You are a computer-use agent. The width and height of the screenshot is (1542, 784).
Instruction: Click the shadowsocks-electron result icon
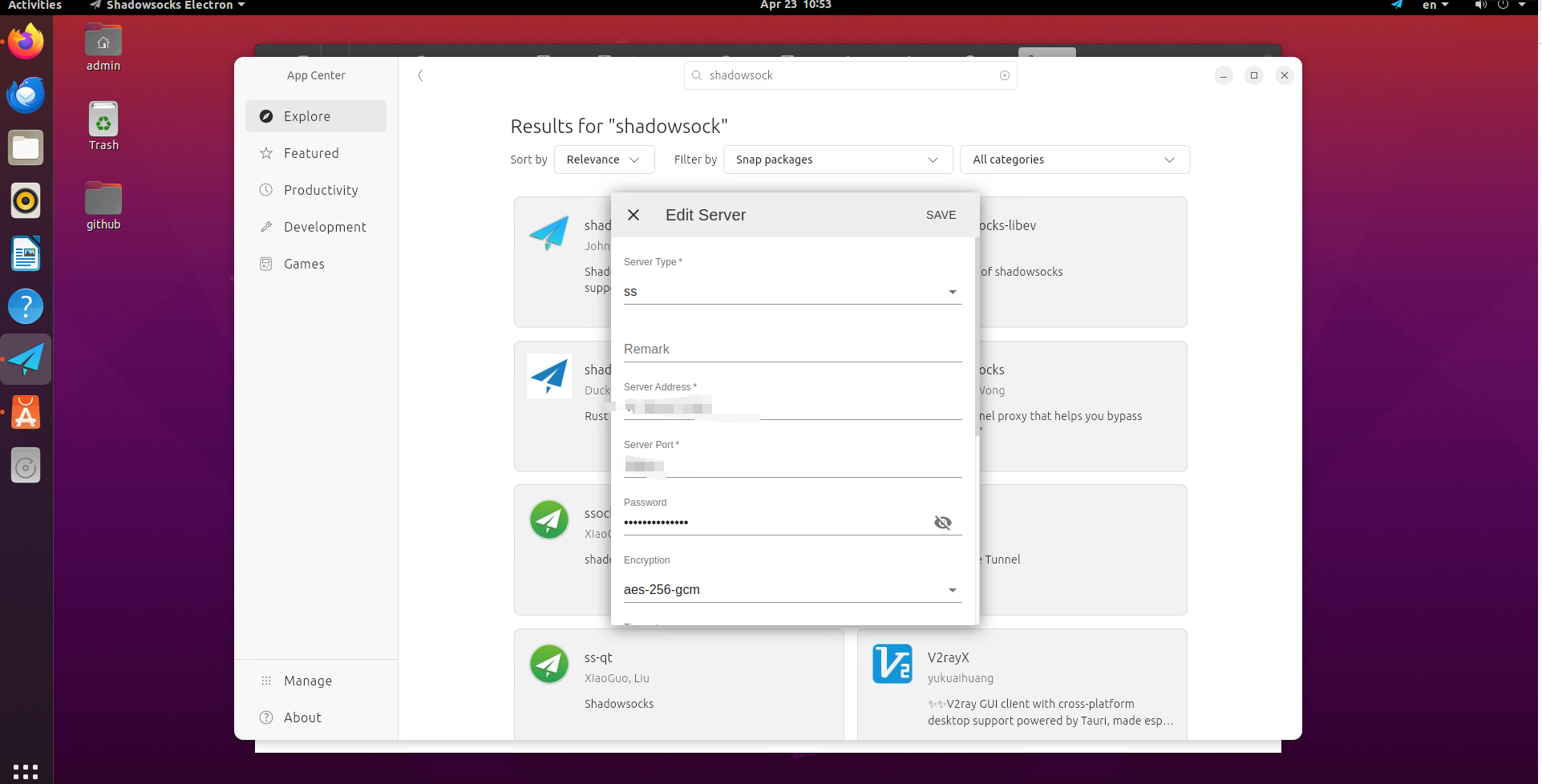[x=548, y=232]
